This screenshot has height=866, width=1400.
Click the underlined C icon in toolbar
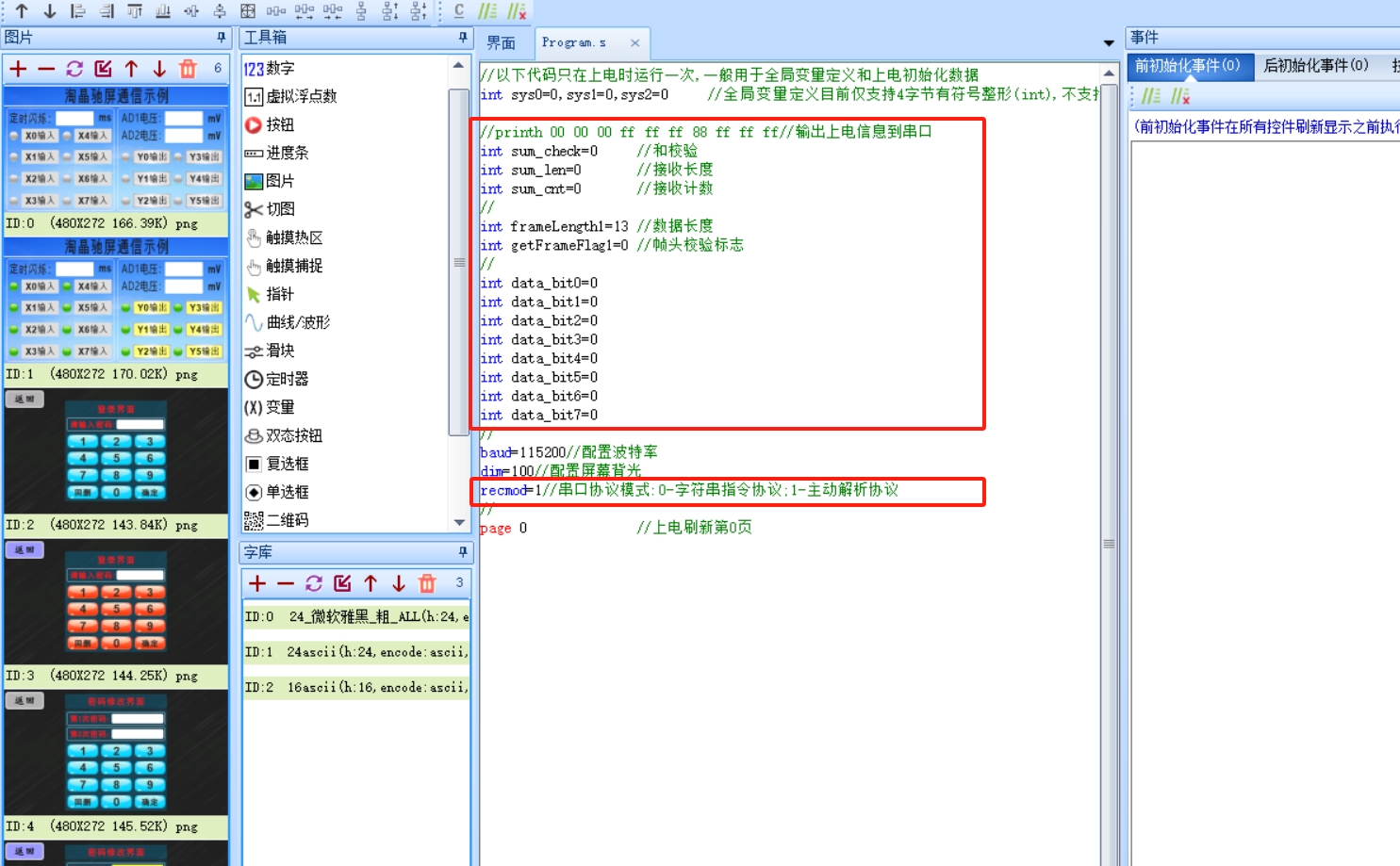coord(459,11)
